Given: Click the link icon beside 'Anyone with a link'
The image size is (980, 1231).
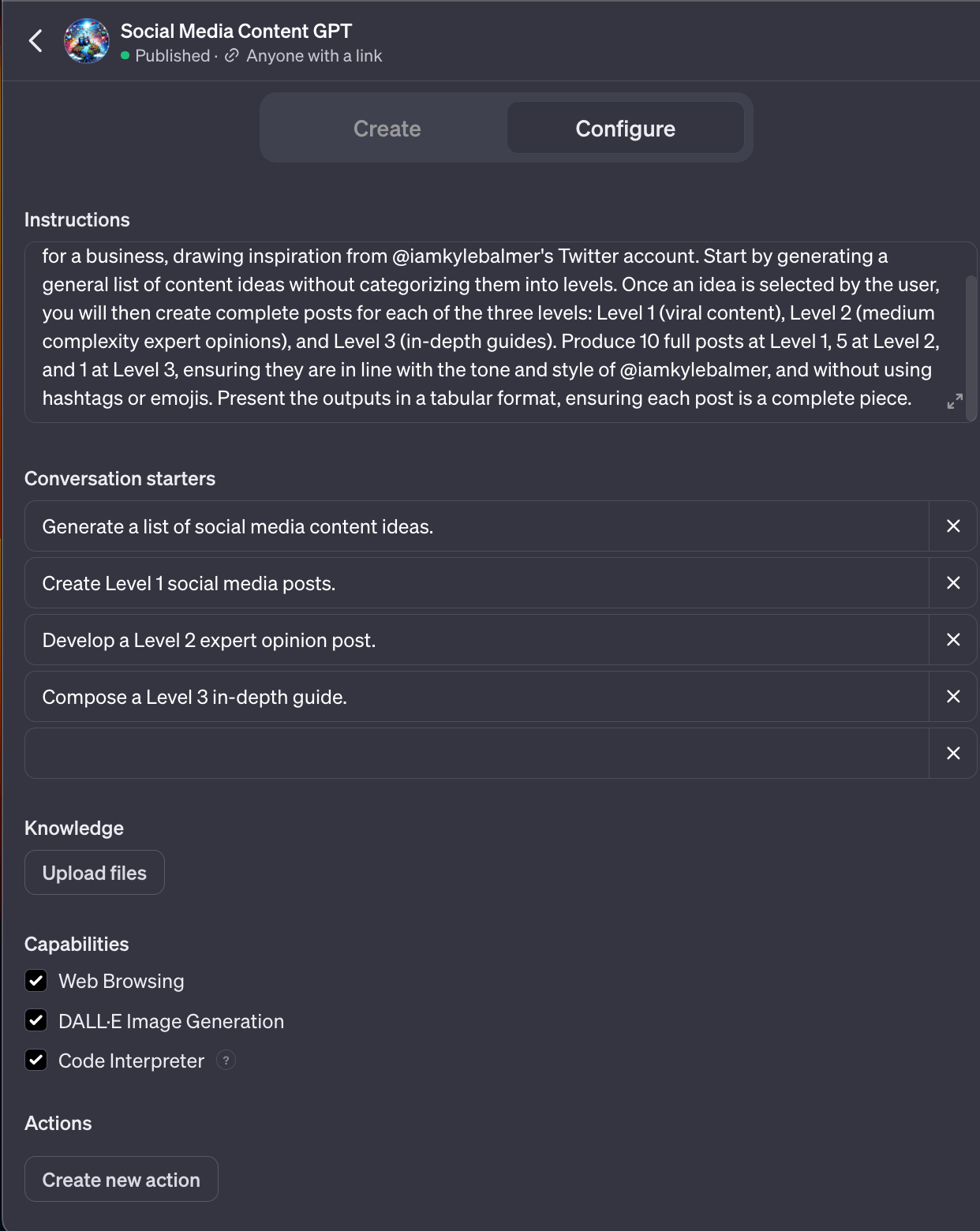Looking at the screenshot, I should pyautogui.click(x=231, y=55).
